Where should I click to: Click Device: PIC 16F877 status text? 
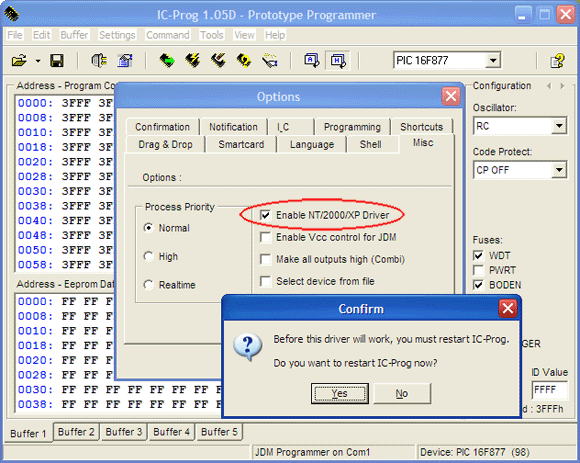pos(475,452)
